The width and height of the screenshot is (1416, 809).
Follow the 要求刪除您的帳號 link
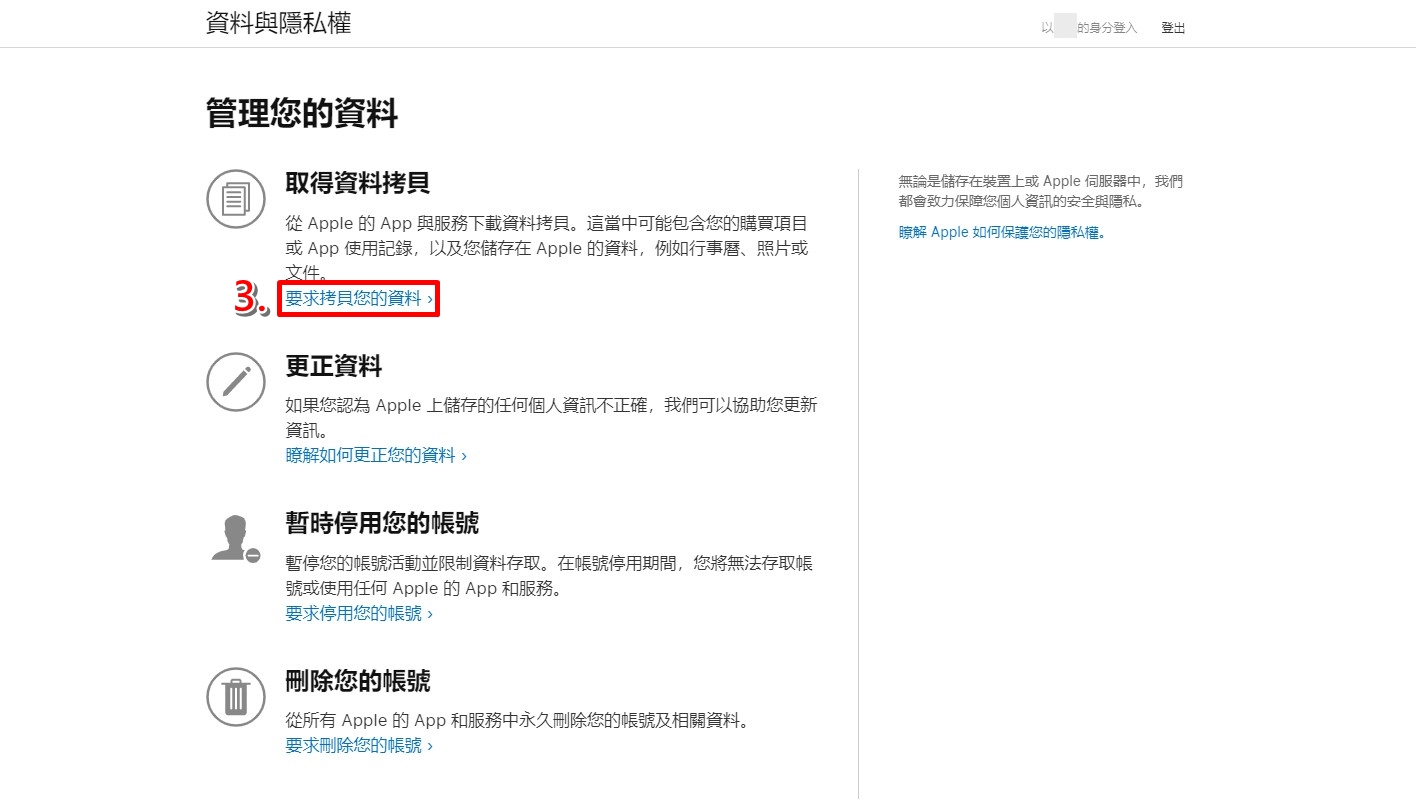coord(359,745)
